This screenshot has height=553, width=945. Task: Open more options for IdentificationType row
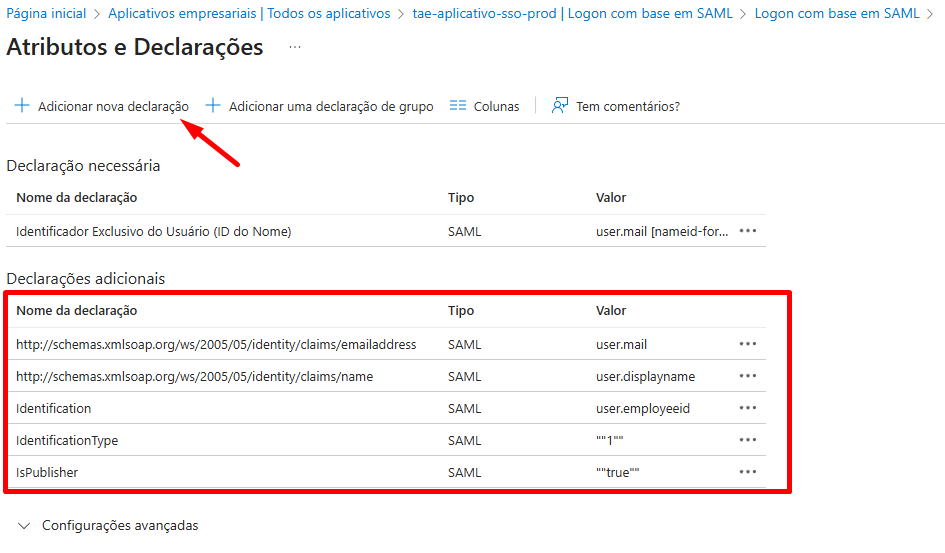(x=748, y=439)
